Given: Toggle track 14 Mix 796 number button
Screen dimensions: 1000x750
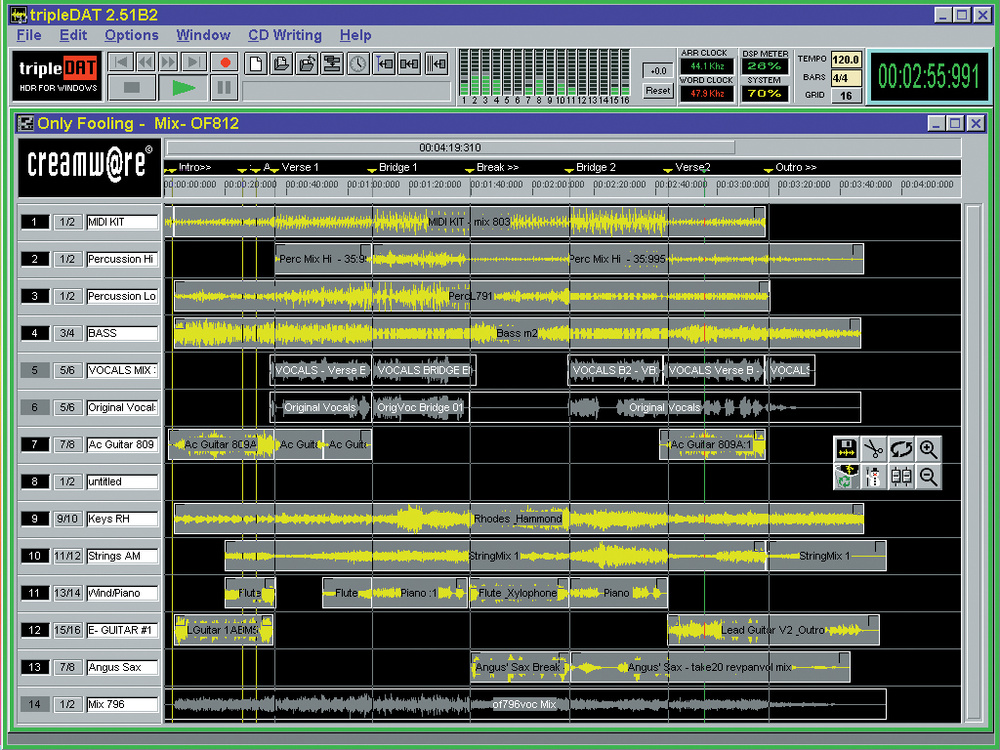Looking at the screenshot, I should pos(35,705).
